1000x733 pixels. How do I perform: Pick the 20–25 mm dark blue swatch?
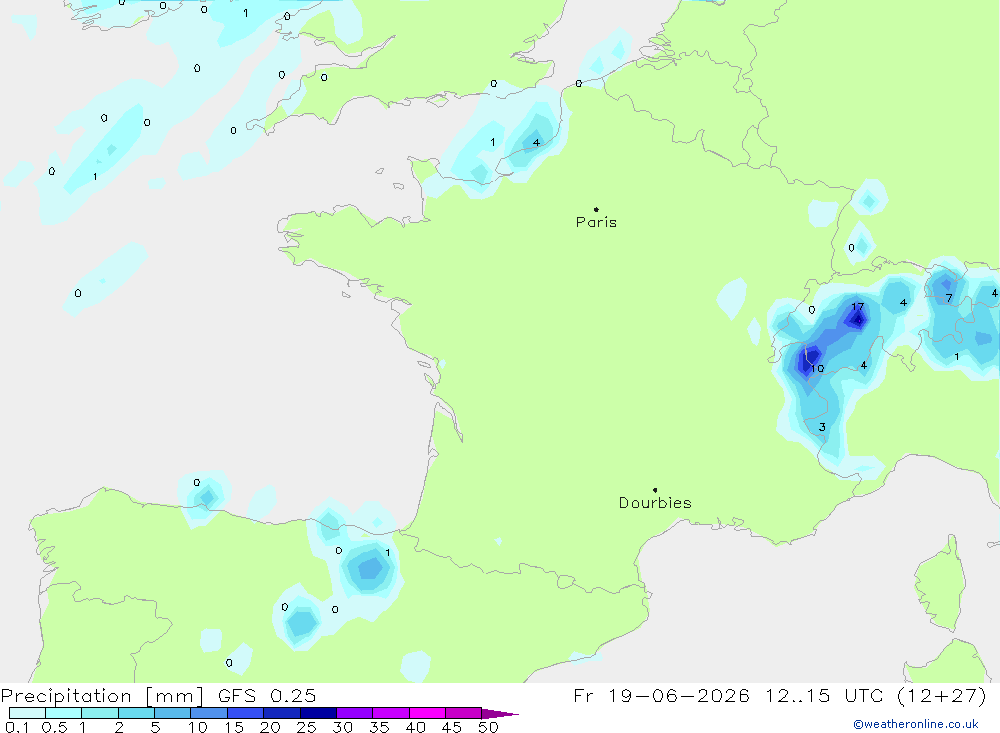[282, 713]
